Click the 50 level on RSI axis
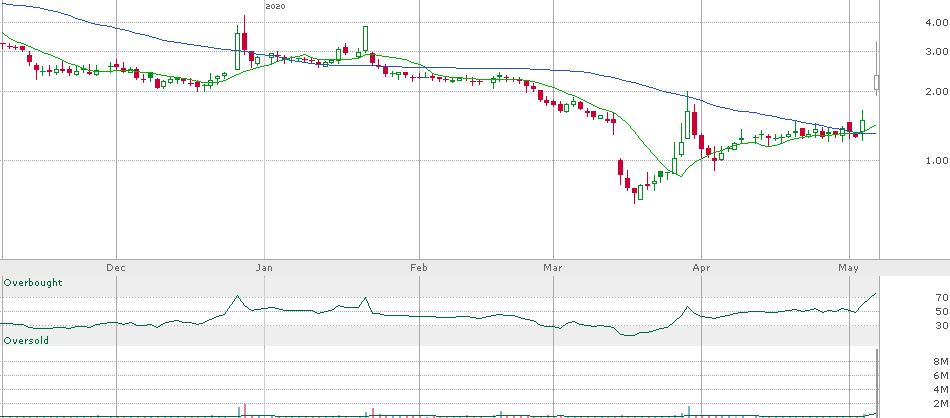The width and height of the screenshot is (950, 418). 941,311
